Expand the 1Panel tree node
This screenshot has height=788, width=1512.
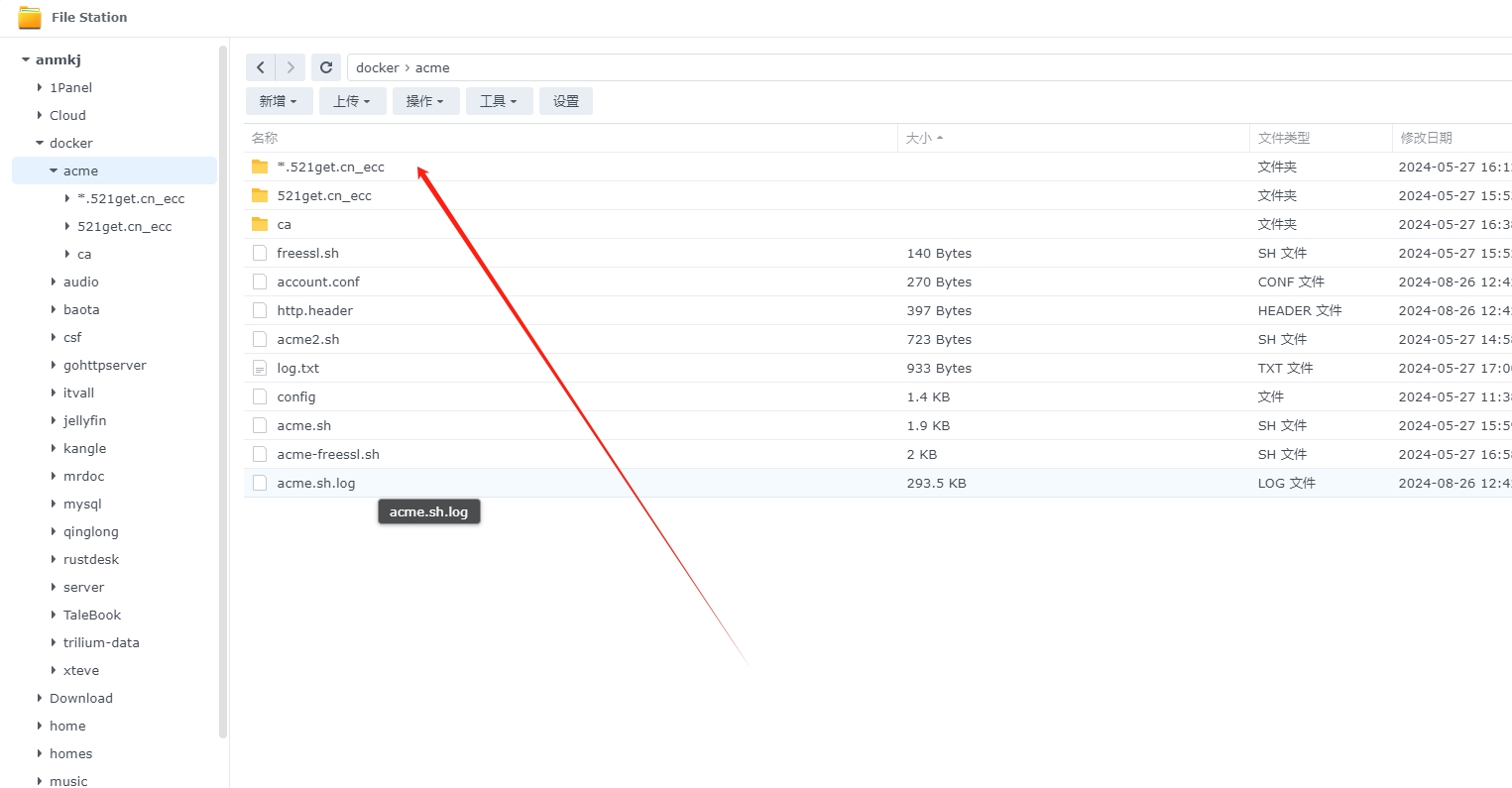40,87
